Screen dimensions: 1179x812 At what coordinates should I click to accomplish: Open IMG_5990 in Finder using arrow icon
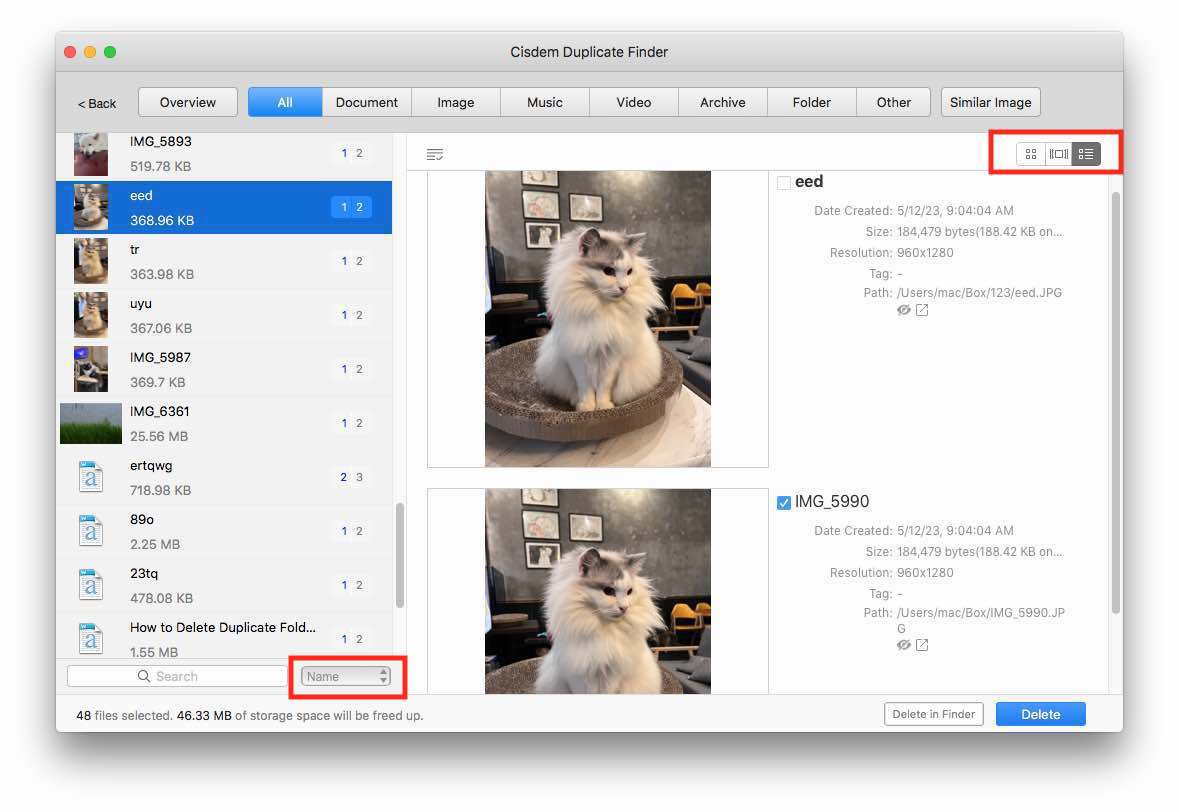(x=921, y=645)
